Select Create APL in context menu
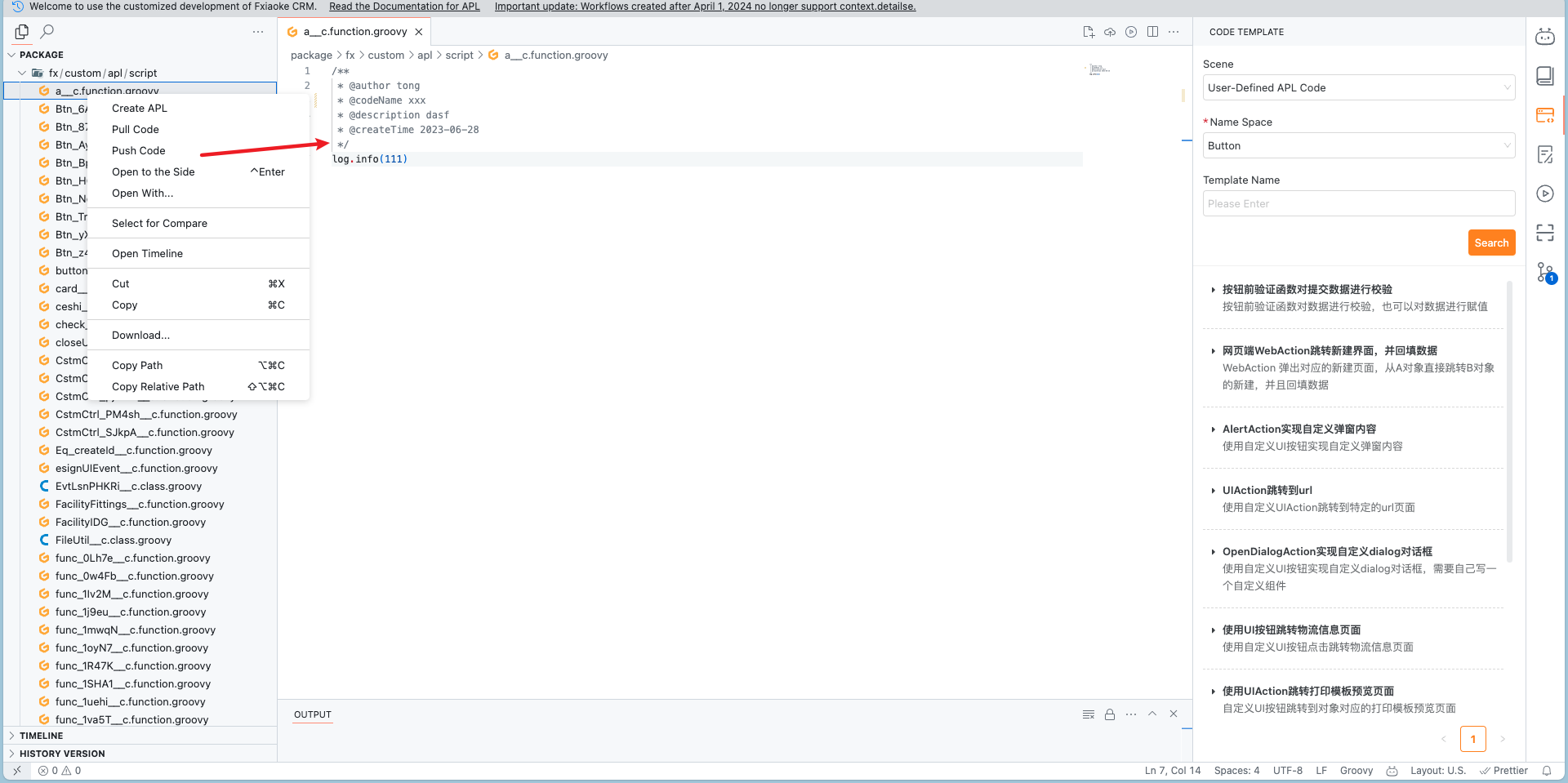 tap(140, 109)
